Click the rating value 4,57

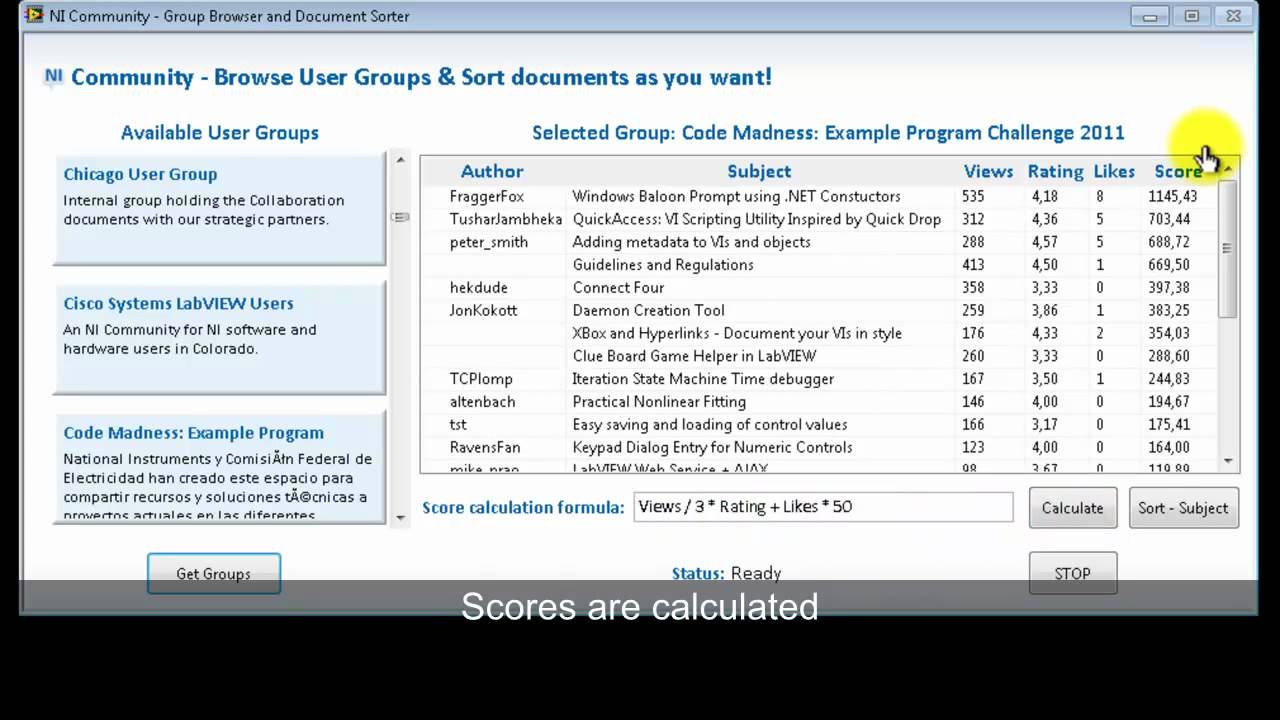pyautogui.click(x=1044, y=242)
